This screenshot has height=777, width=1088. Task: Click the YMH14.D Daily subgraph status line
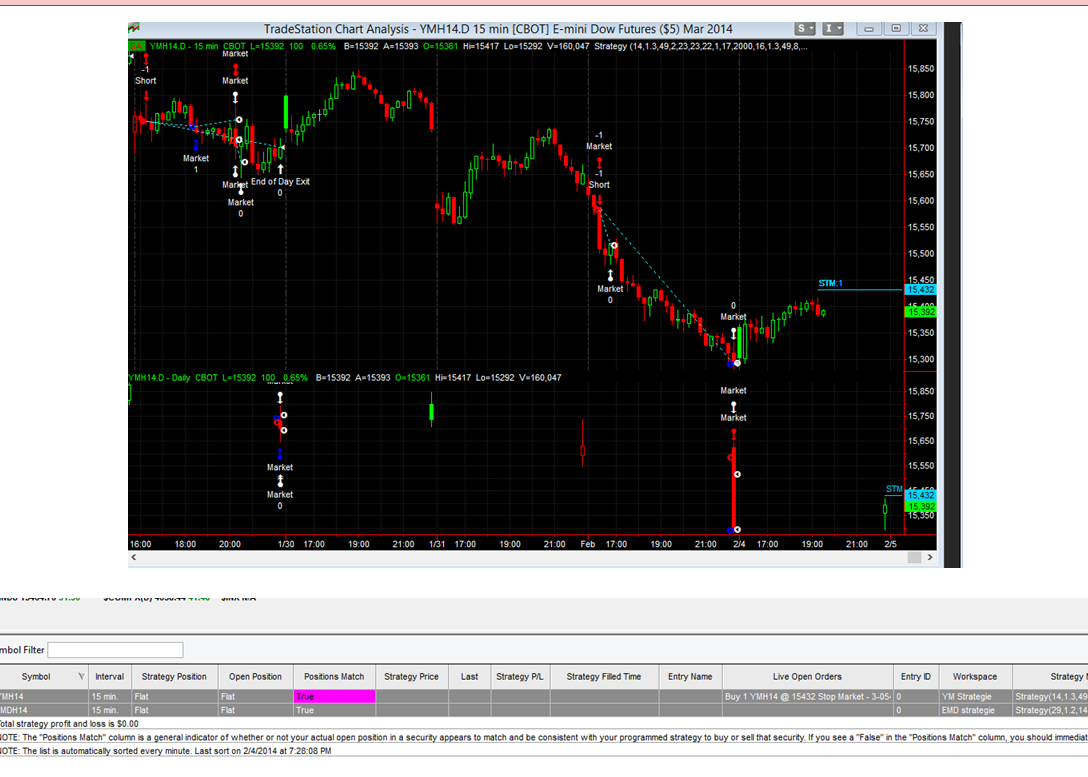tap(345, 377)
